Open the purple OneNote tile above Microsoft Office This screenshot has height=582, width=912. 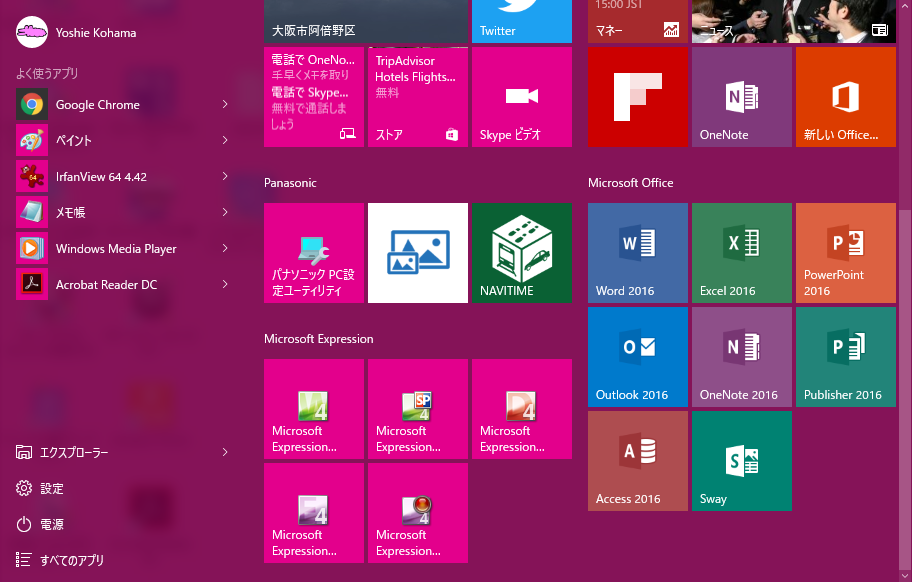pyautogui.click(x=742, y=97)
